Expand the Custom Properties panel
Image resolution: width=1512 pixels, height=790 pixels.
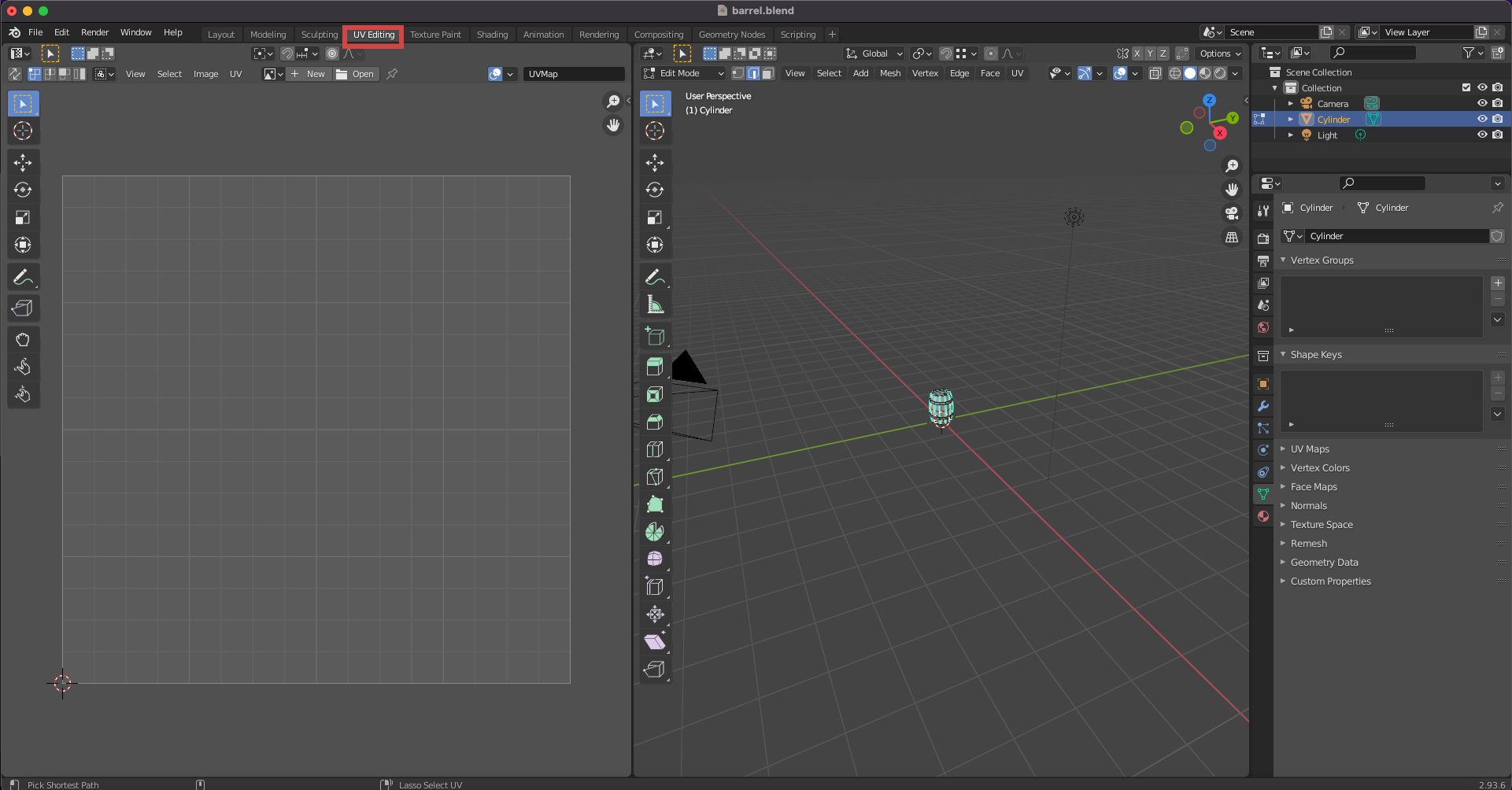(x=1330, y=581)
